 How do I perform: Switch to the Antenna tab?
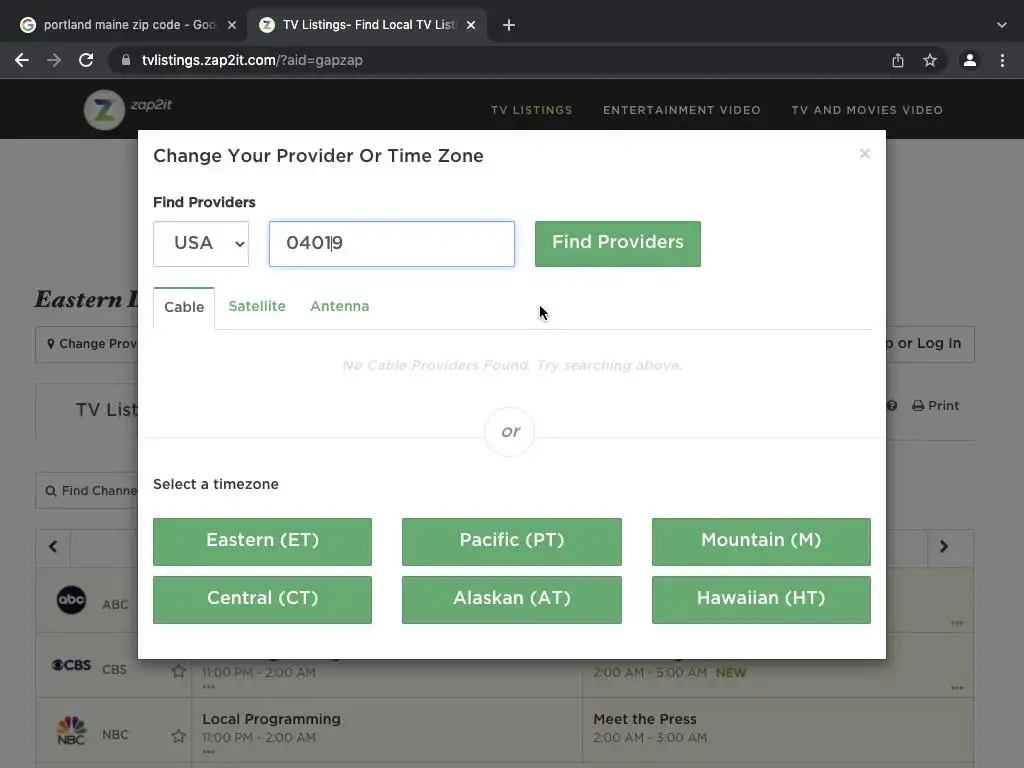click(x=340, y=306)
